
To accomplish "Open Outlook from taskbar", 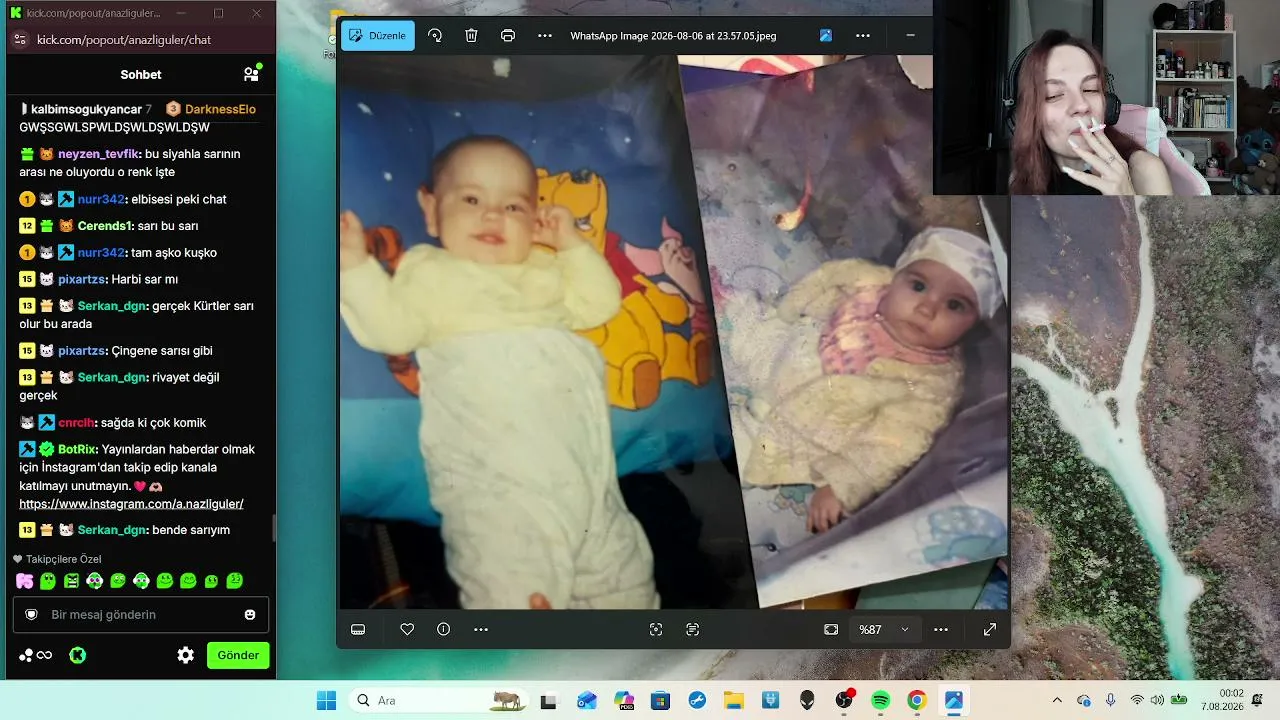I will pyautogui.click(x=586, y=700).
